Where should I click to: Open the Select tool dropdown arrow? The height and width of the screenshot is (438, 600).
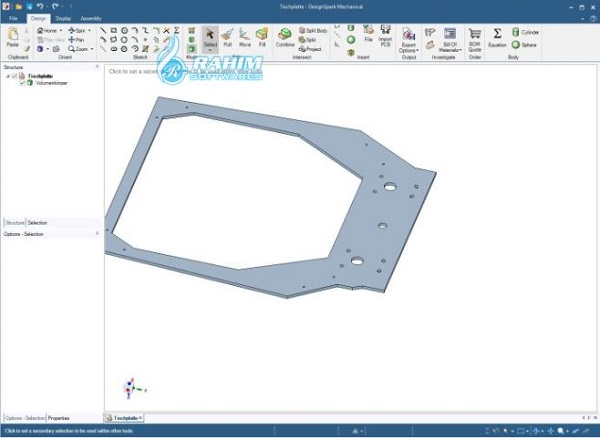point(210,51)
